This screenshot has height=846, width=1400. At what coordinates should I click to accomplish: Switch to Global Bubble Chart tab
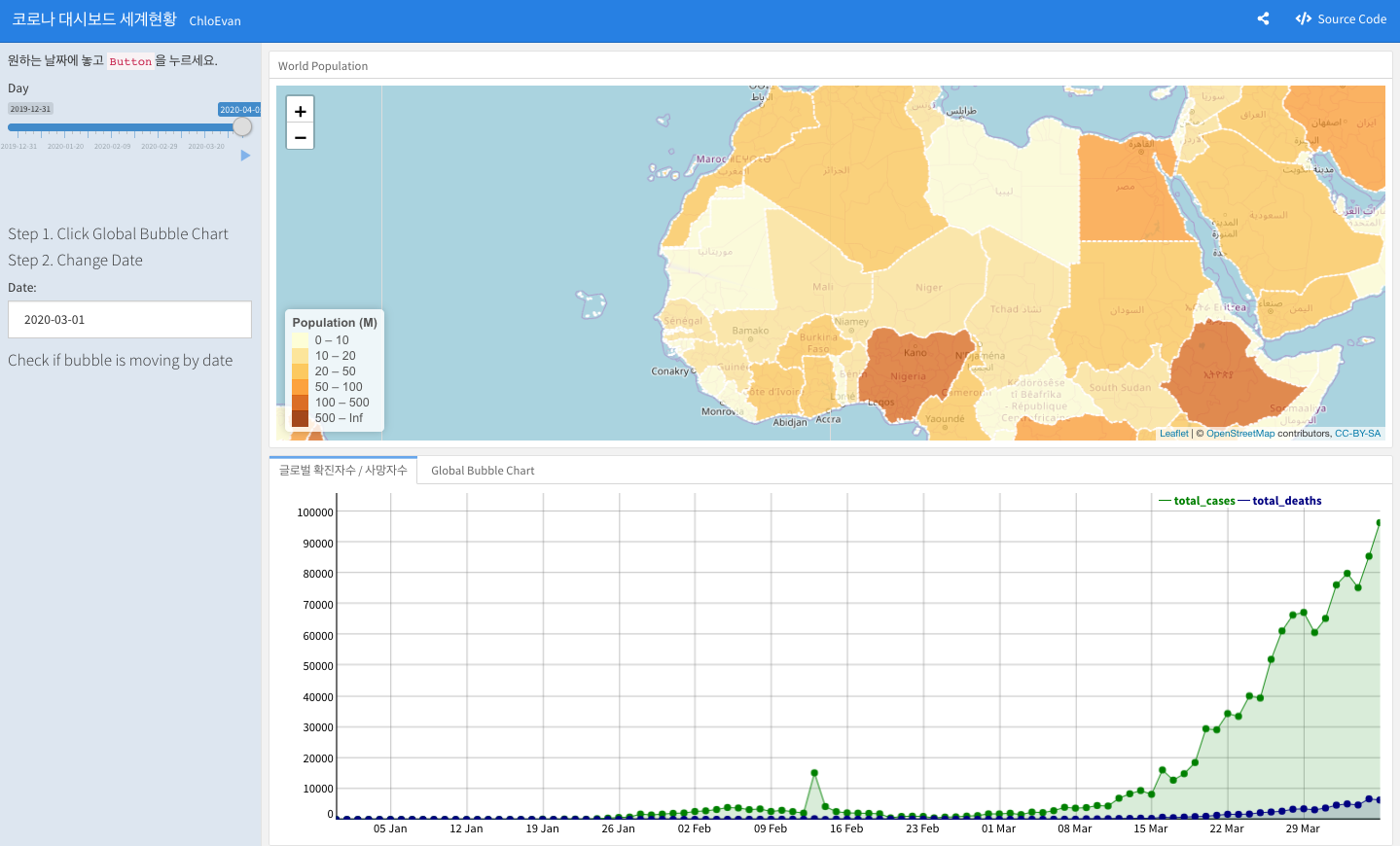point(483,471)
